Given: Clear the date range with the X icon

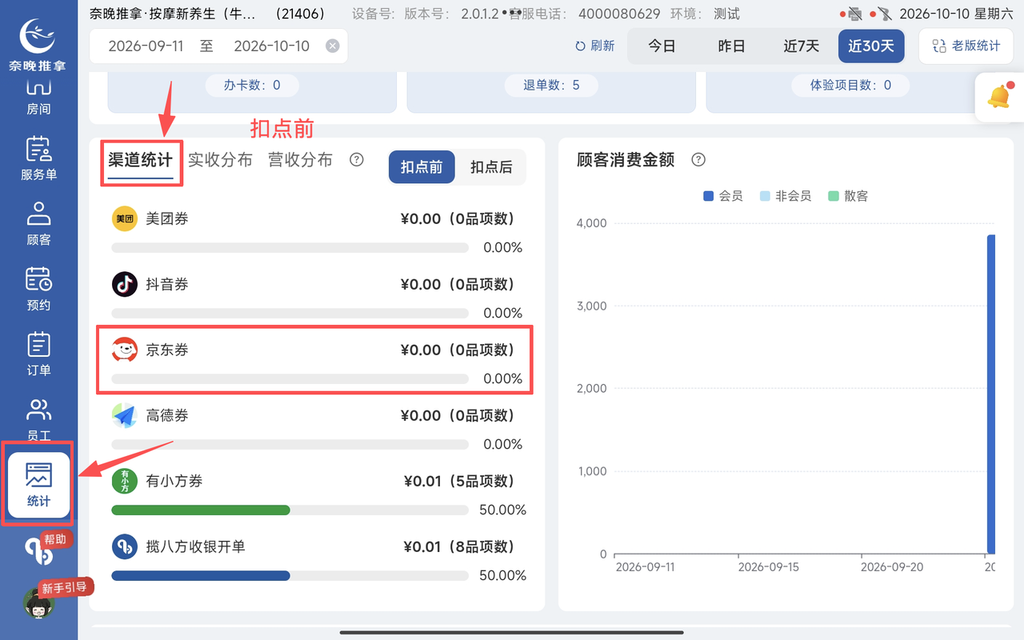Looking at the screenshot, I should pyautogui.click(x=332, y=46).
